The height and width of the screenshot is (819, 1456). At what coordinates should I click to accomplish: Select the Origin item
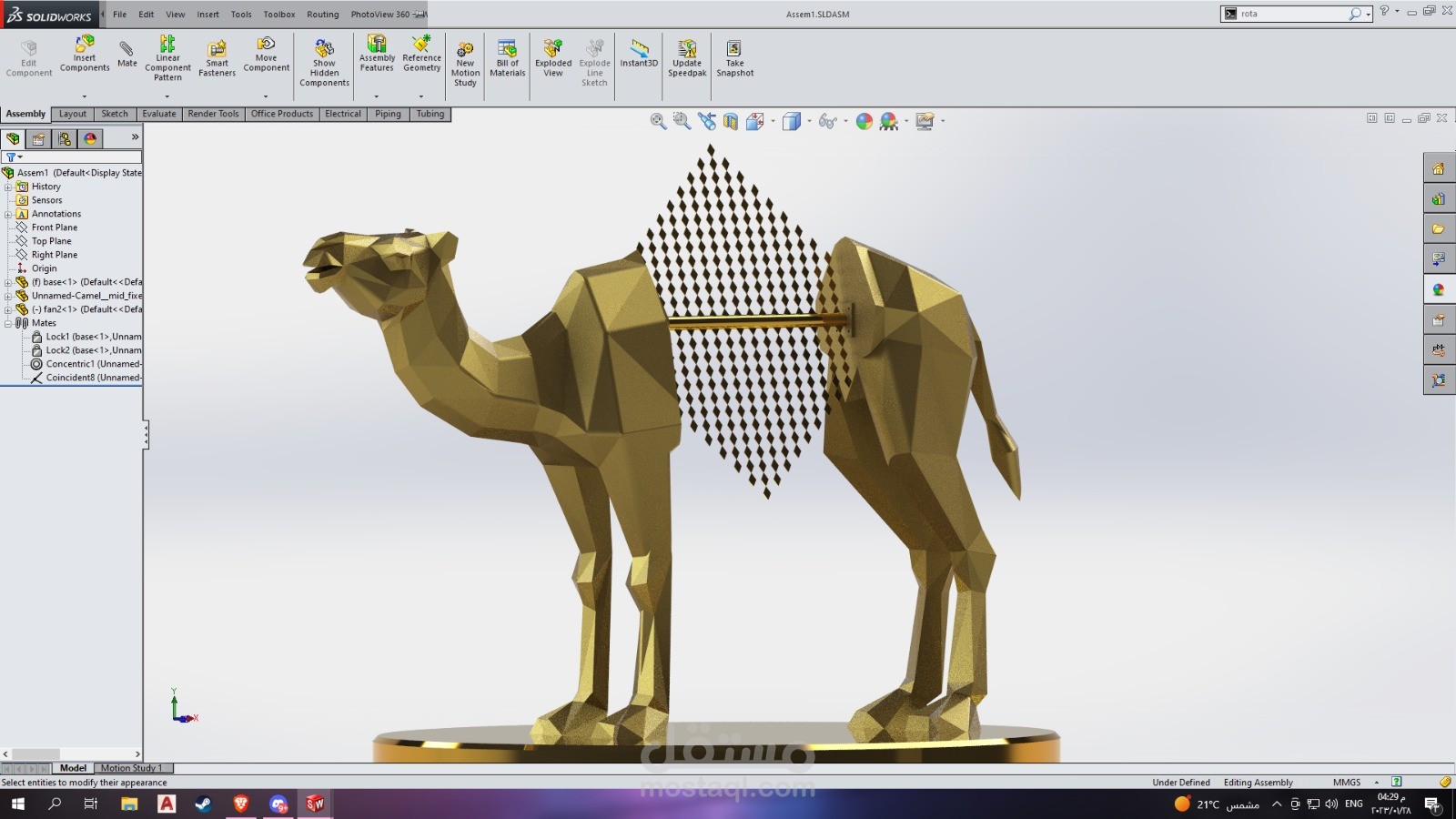click(44, 268)
